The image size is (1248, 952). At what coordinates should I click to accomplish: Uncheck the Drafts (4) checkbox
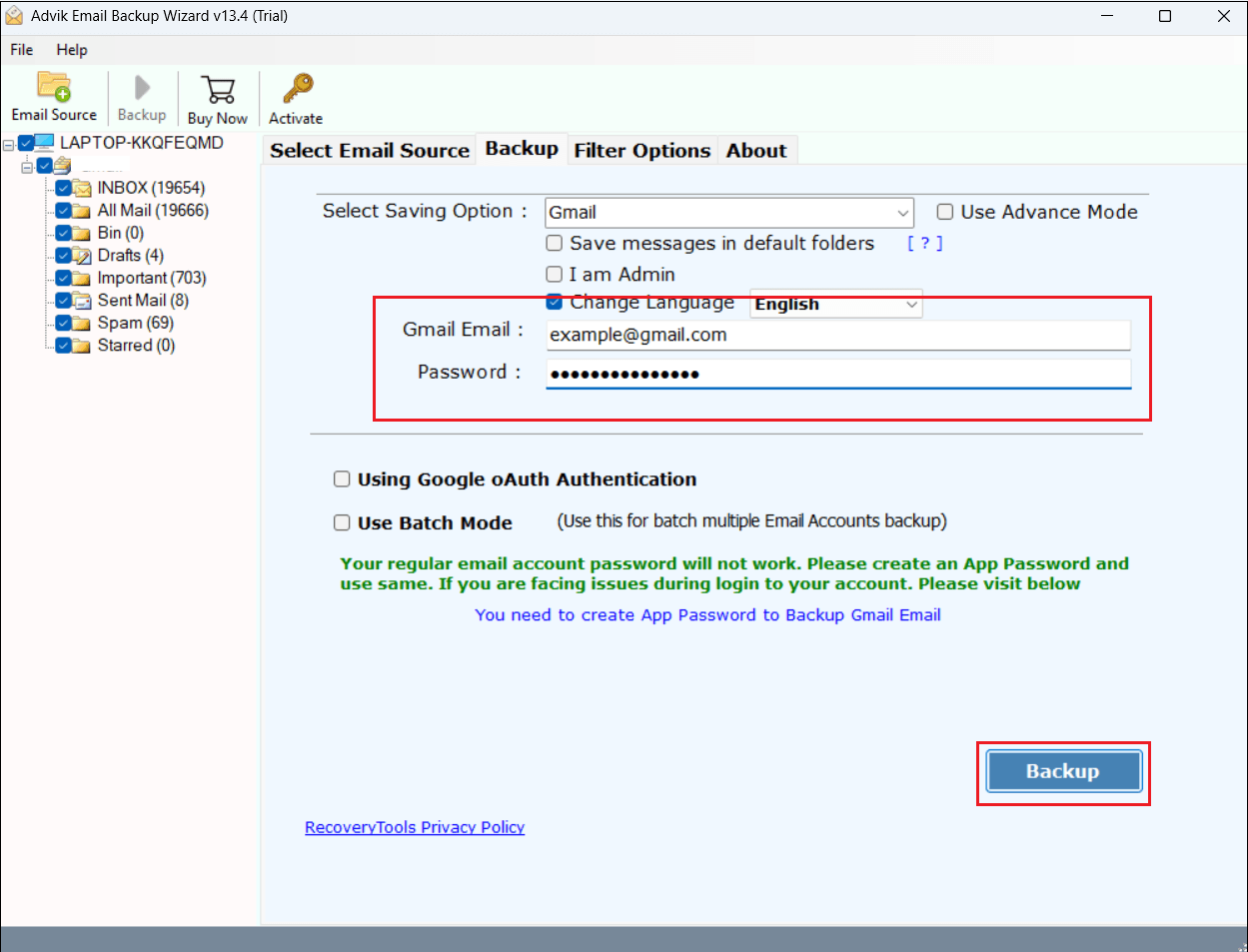pos(64,256)
